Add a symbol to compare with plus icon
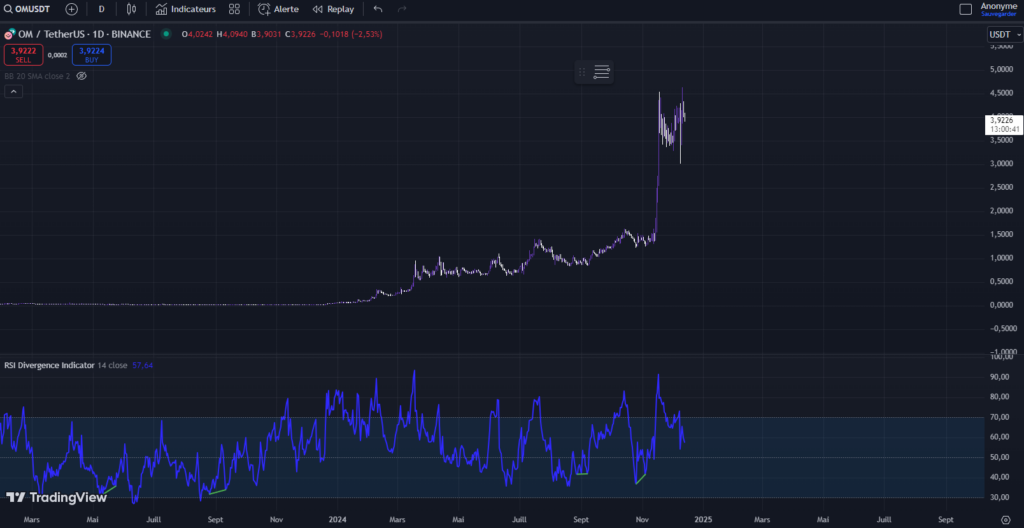The width and height of the screenshot is (1024, 528). click(x=71, y=9)
